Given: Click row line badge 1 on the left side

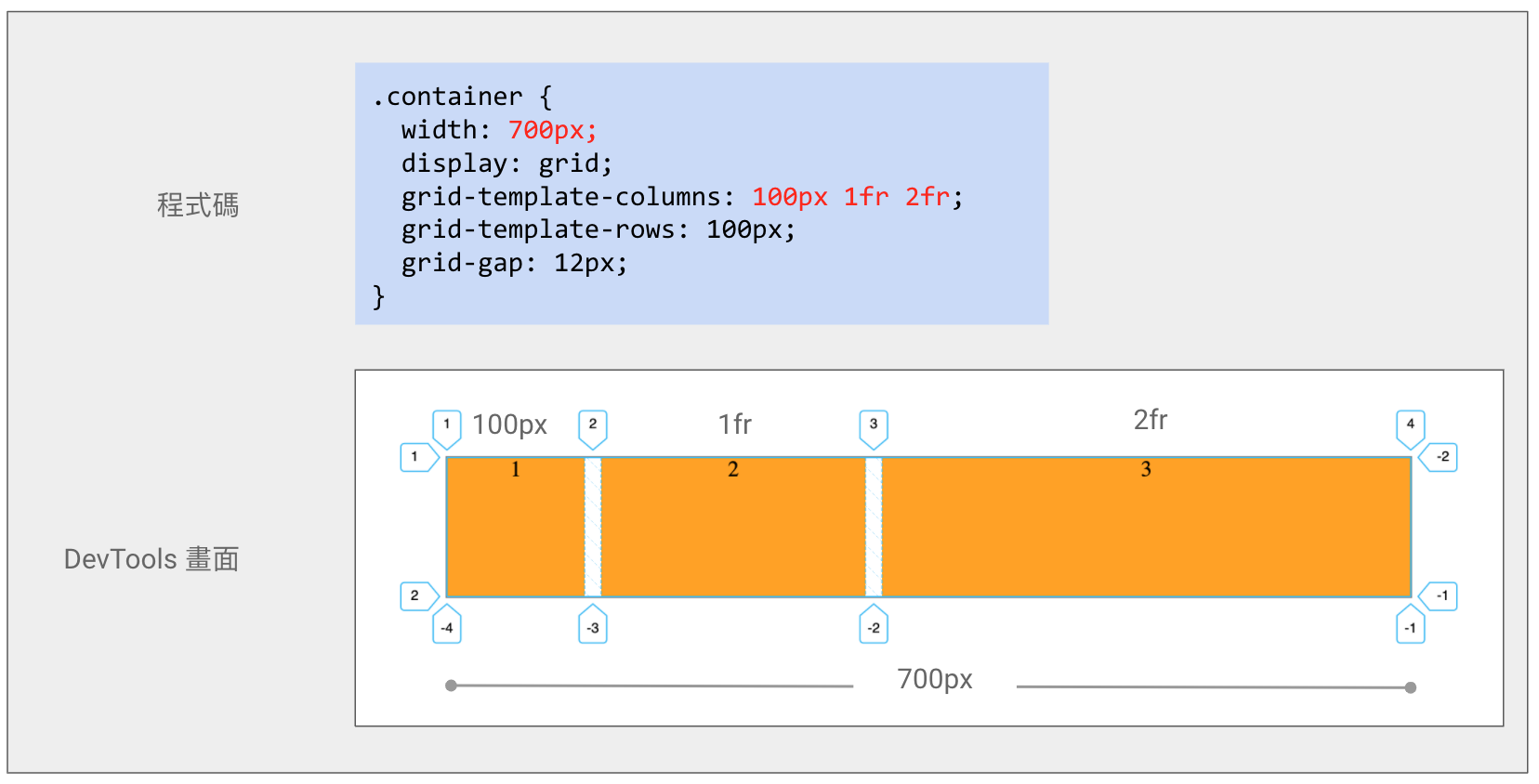Looking at the screenshot, I should click(x=416, y=457).
